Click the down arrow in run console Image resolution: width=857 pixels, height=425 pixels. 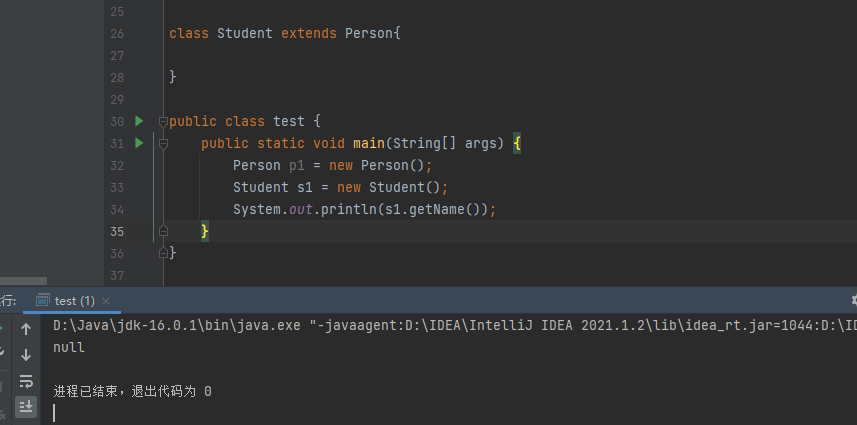pyautogui.click(x=26, y=355)
